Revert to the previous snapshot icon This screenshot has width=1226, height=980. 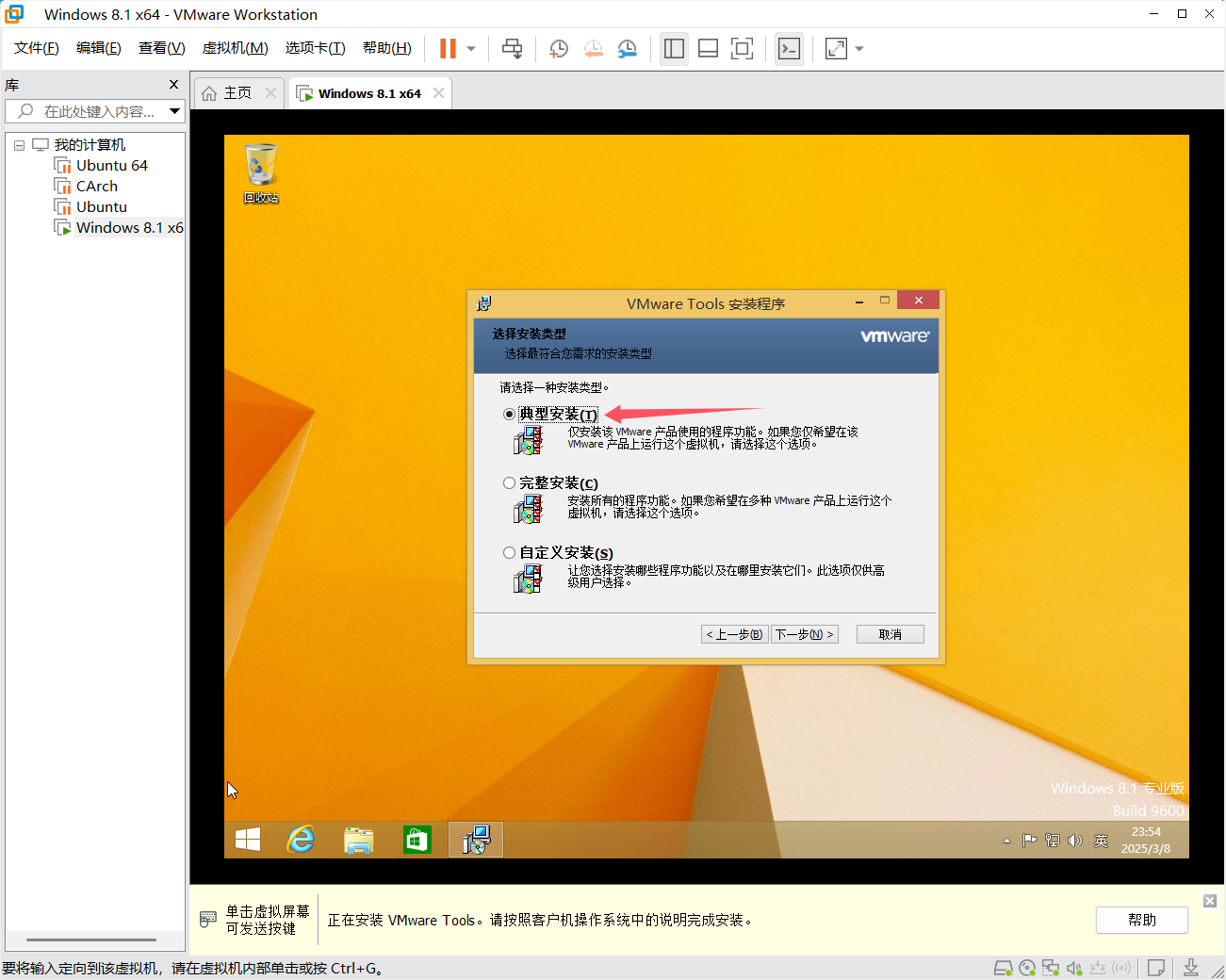[593, 49]
